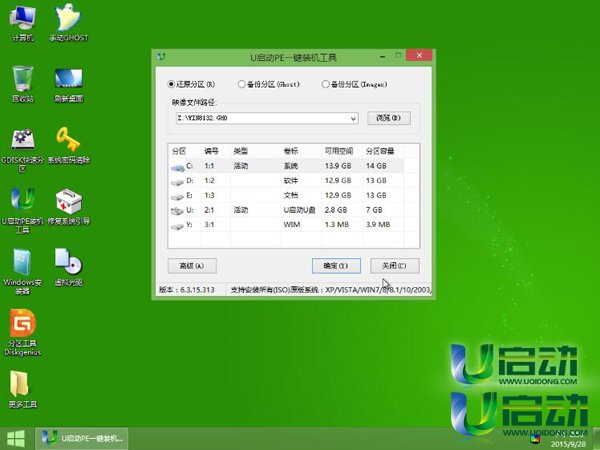
Task: Launch the U启动PE装机工具 desktop icon
Action: [x=23, y=210]
